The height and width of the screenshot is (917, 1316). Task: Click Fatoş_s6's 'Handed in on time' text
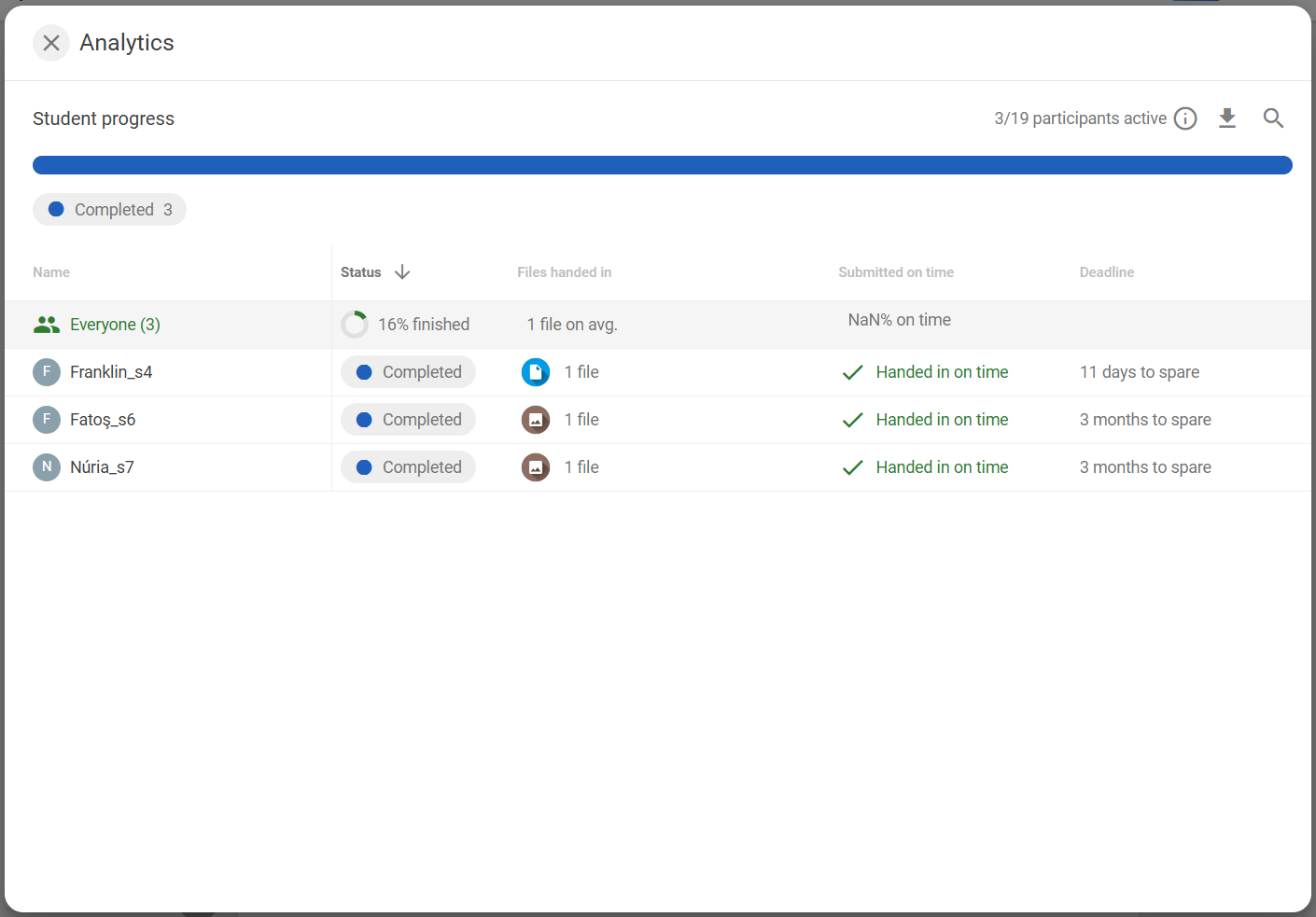[x=942, y=420]
